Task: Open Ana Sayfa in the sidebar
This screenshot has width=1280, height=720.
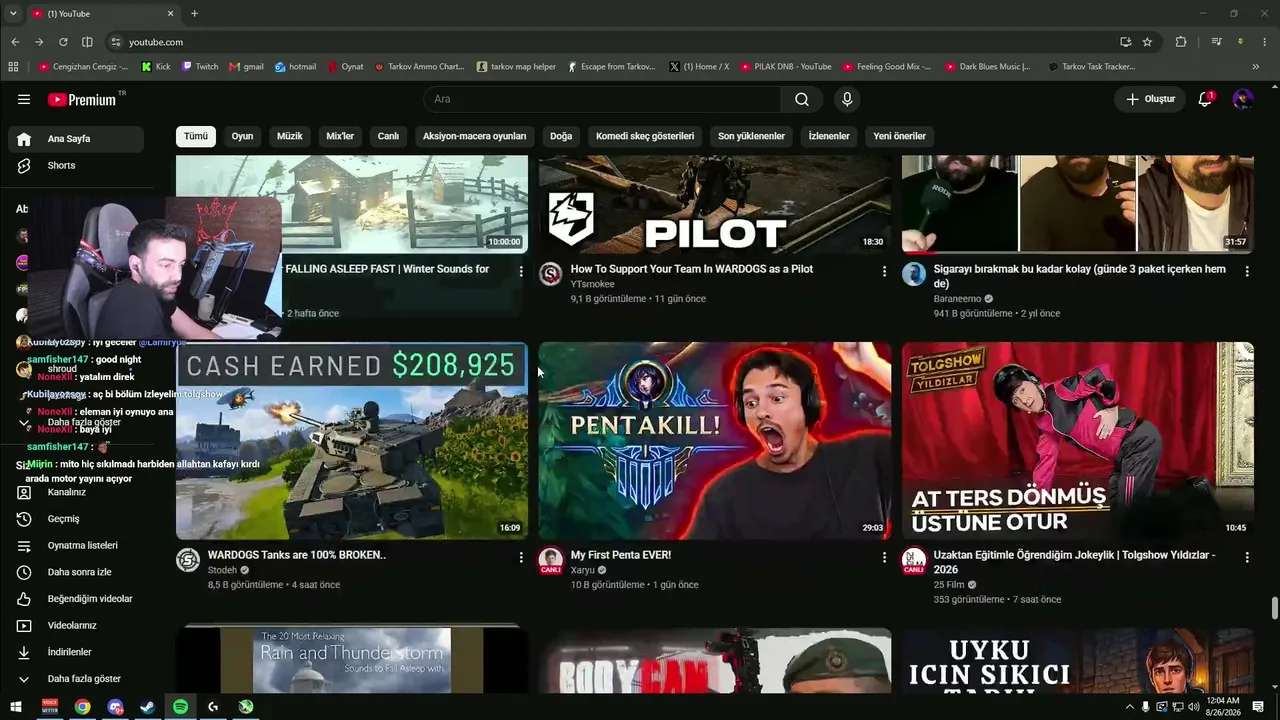Action: point(76,139)
